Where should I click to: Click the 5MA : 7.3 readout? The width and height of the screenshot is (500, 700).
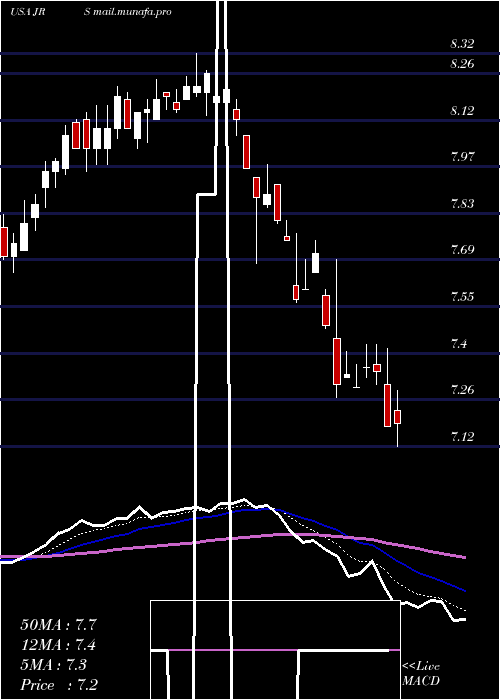point(54,665)
